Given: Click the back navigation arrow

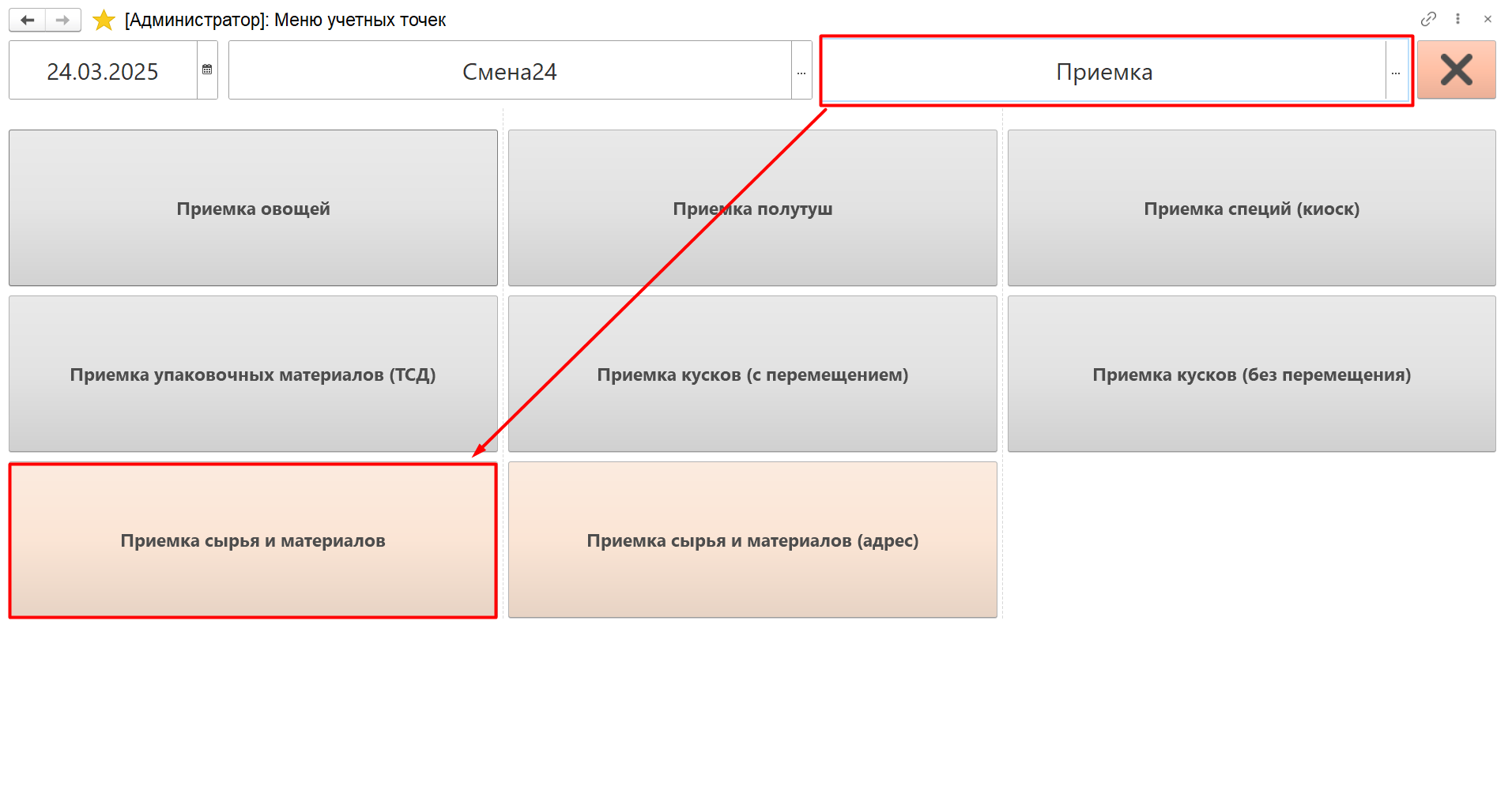Looking at the screenshot, I should pos(28,21).
